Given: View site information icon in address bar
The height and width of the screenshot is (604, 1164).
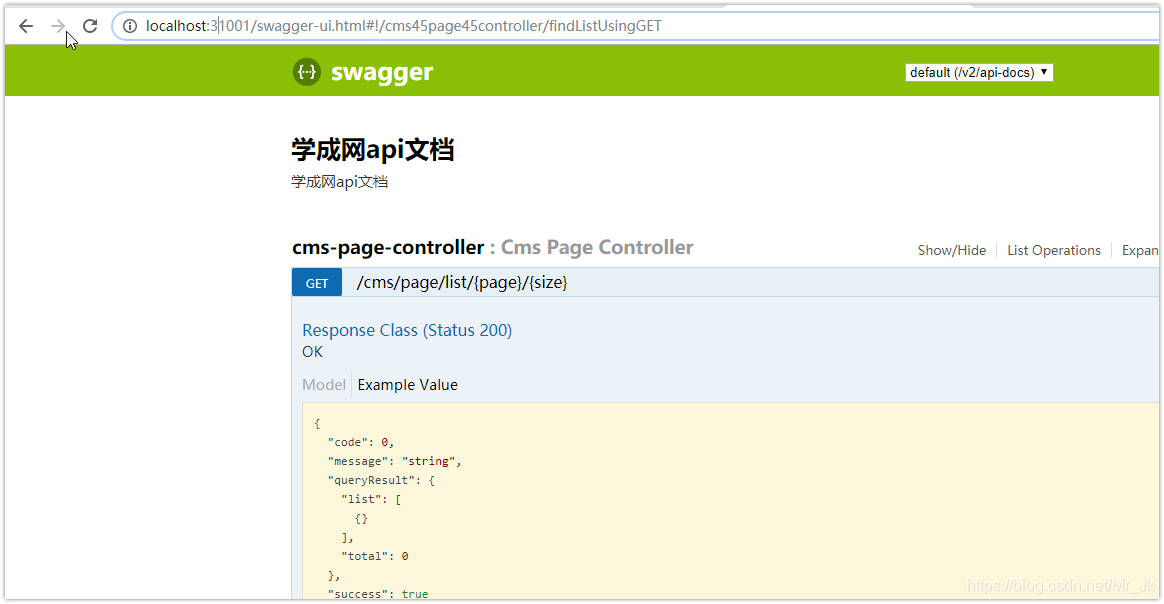Looking at the screenshot, I should tap(130, 26).
